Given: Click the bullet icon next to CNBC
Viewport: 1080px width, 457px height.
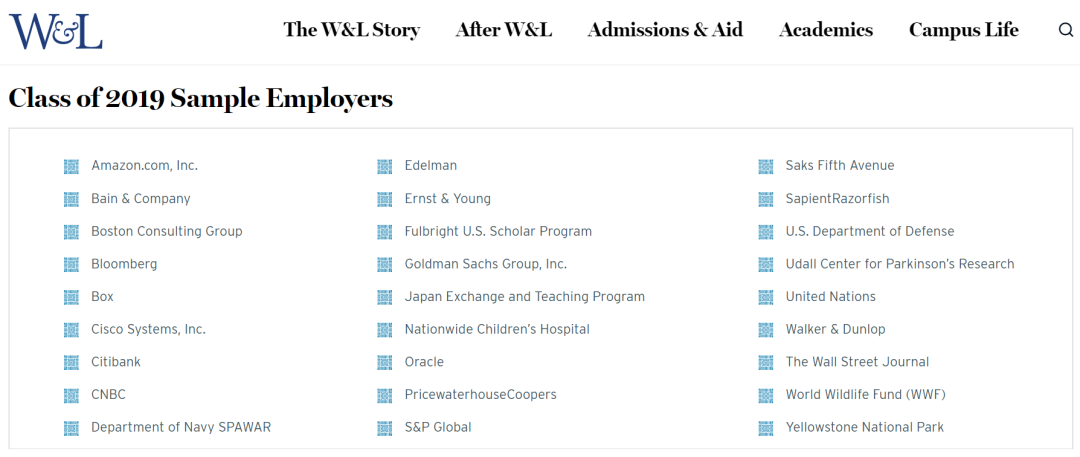Looking at the screenshot, I should pyautogui.click(x=71, y=396).
